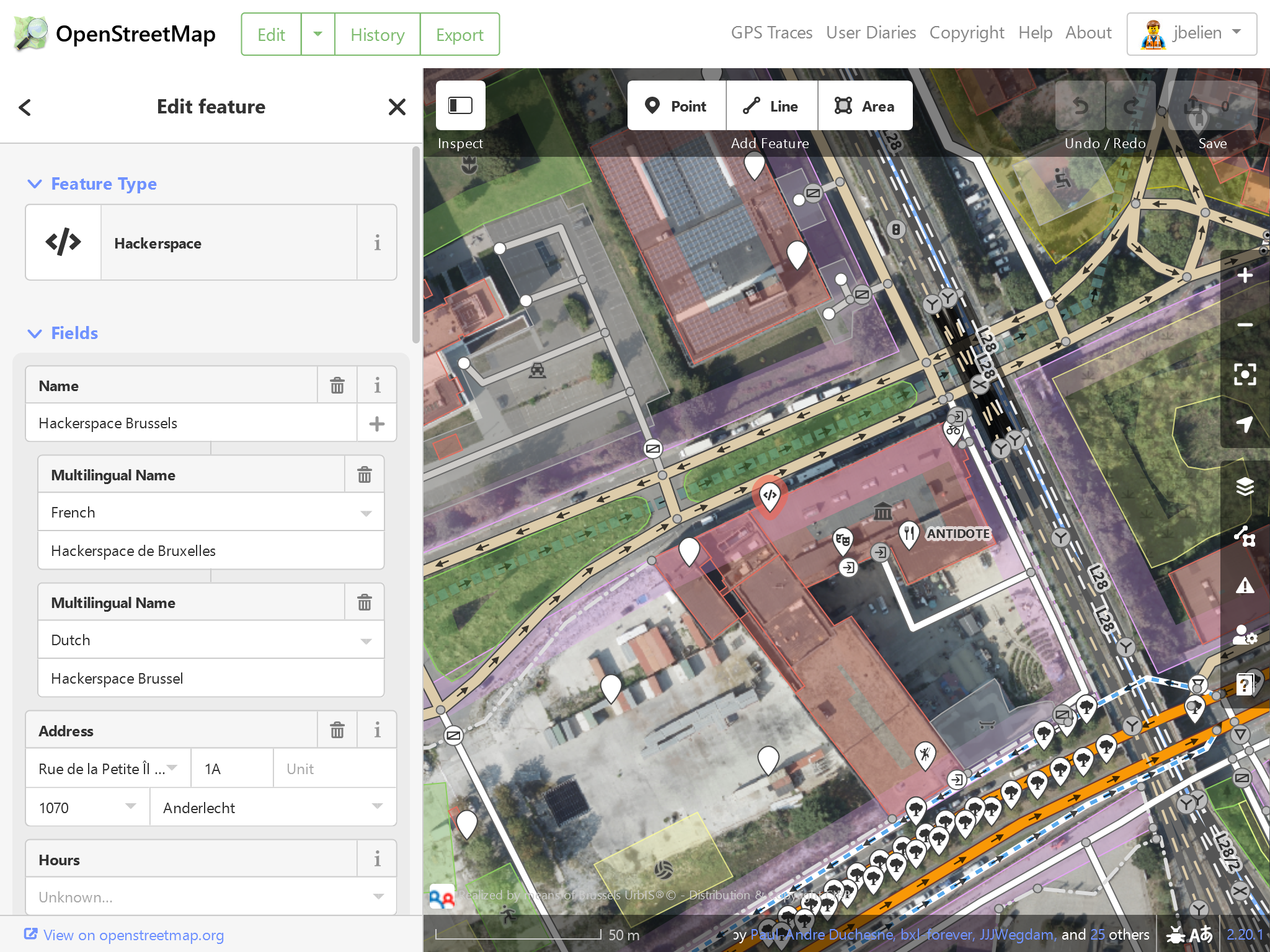
Task: Select the Add Line tool
Action: (x=771, y=106)
